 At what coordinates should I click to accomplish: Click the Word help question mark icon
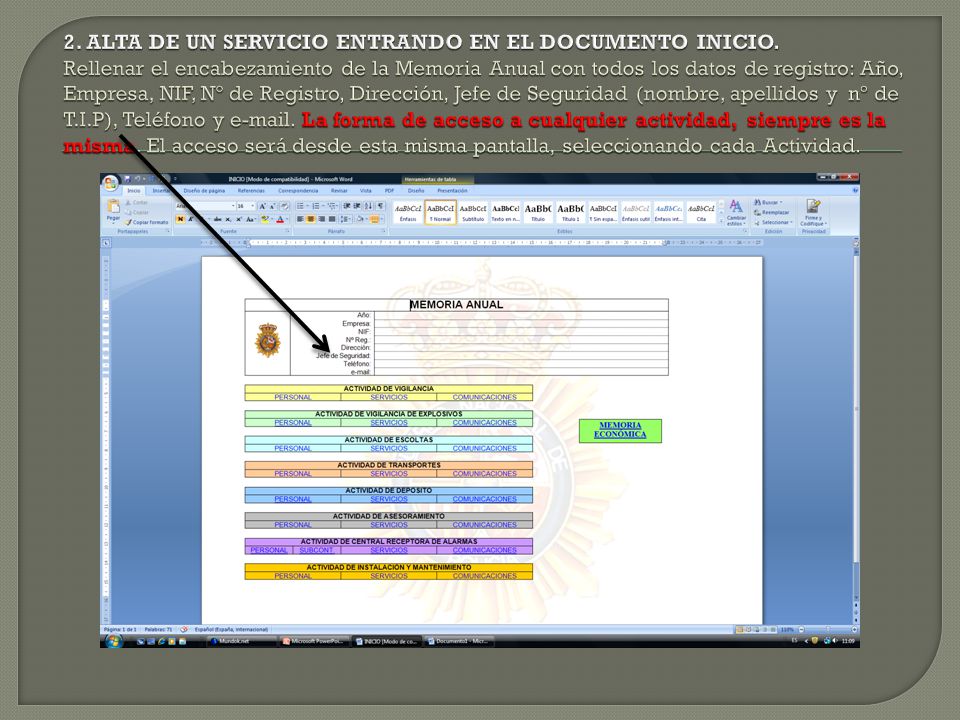(x=855, y=190)
